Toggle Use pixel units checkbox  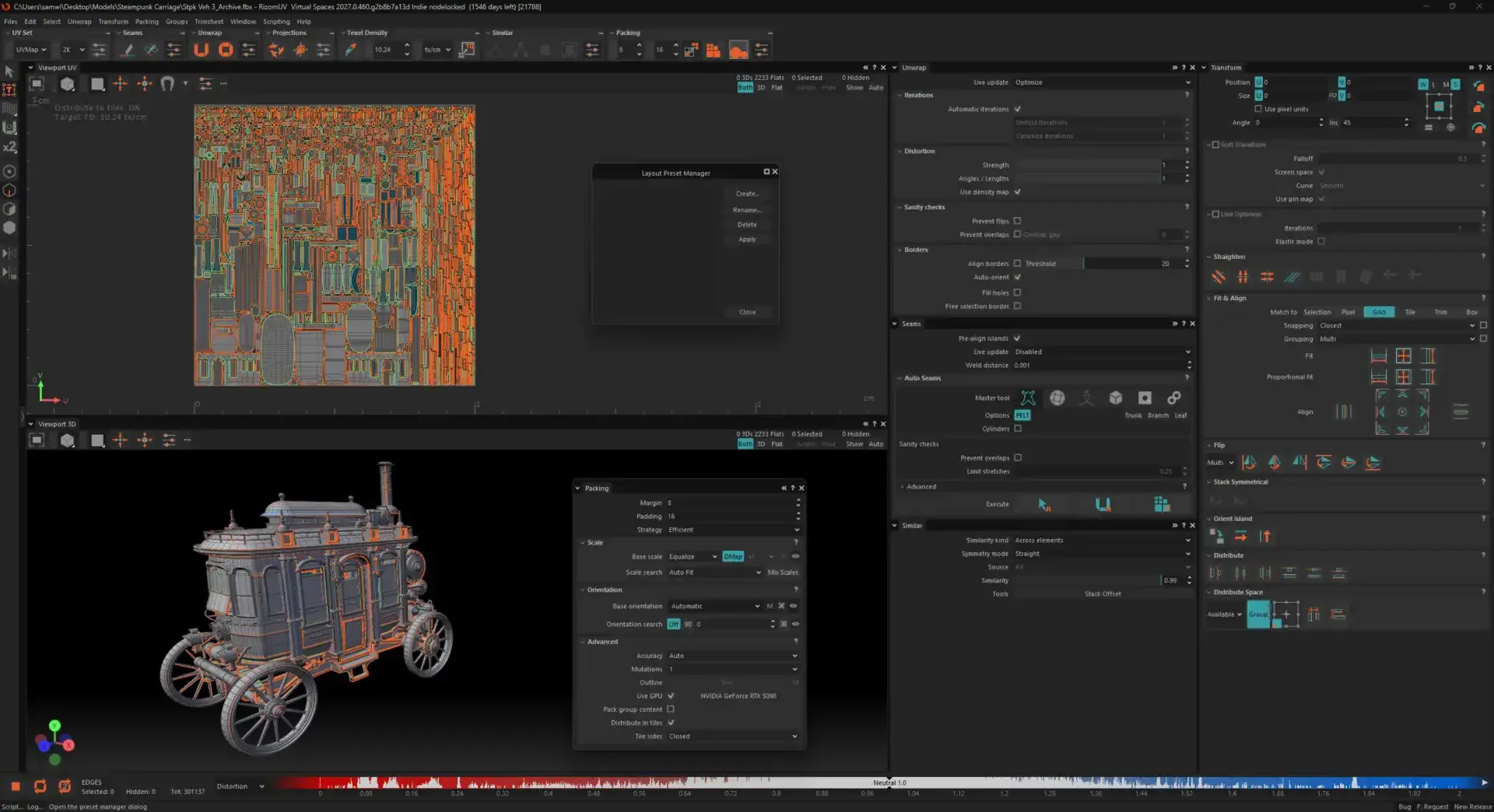(1258, 109)
